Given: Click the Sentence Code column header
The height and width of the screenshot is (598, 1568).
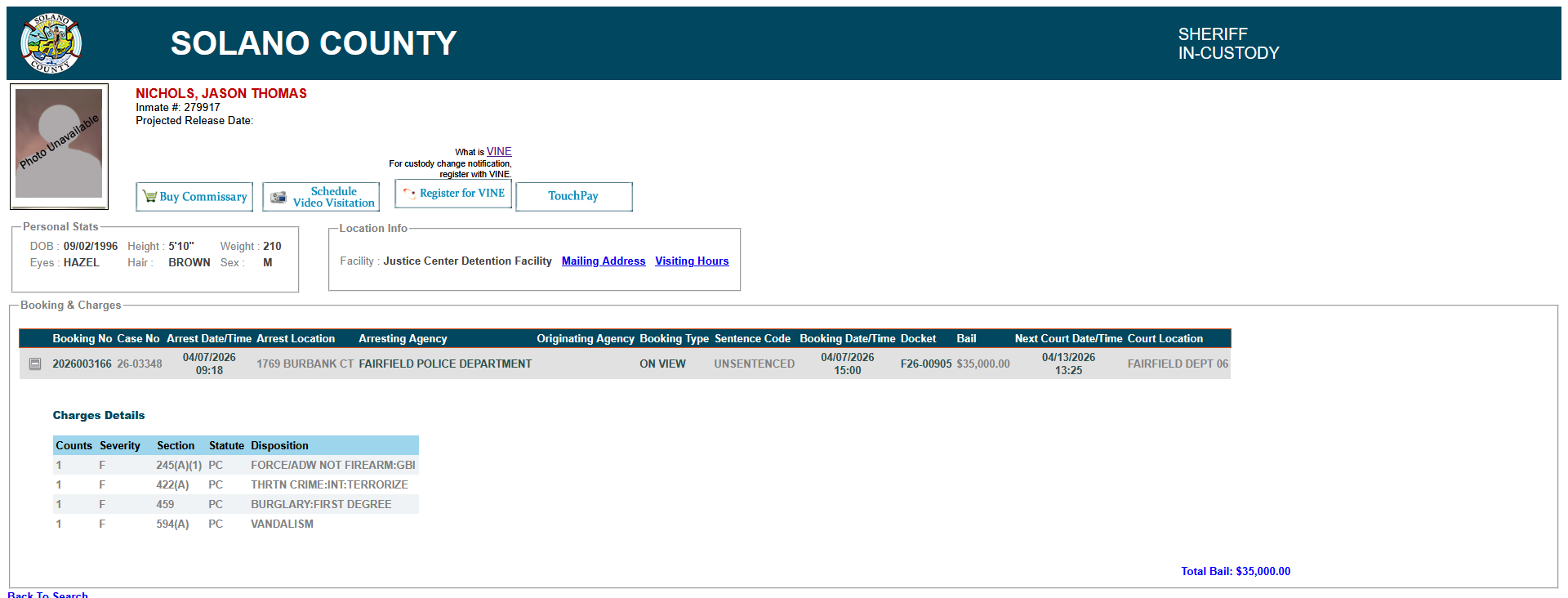Looking at the screenshot, I should tap(752, 339).
